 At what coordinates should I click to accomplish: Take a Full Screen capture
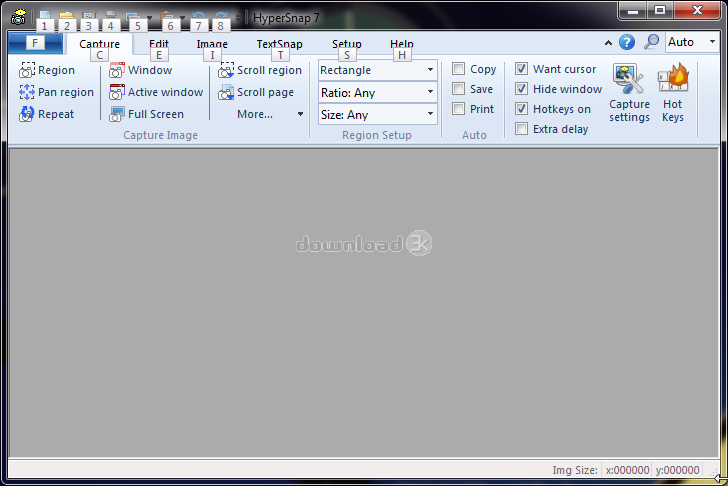(x=117, y=114)
